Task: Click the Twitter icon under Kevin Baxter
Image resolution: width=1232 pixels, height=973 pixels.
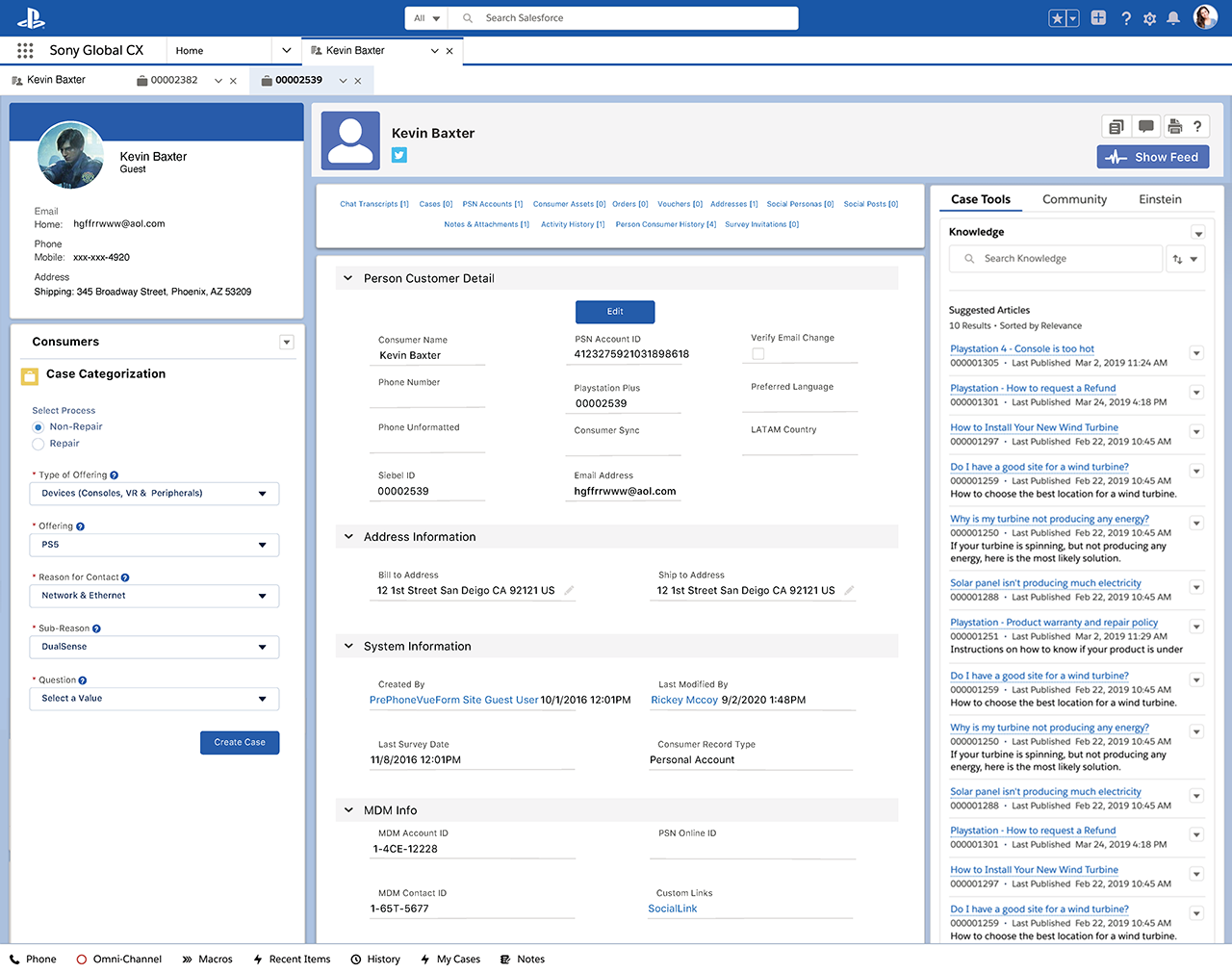Action: (x=399, y=155)
